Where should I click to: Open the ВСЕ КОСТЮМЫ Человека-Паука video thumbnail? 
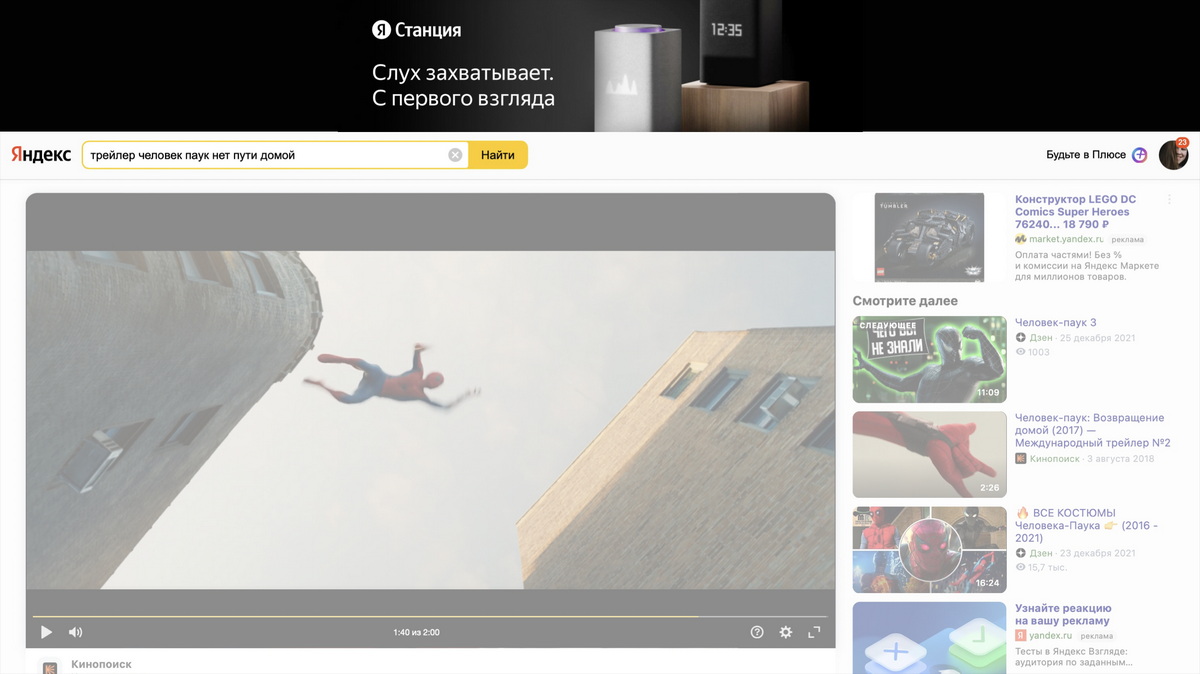[x=929, y=550]
